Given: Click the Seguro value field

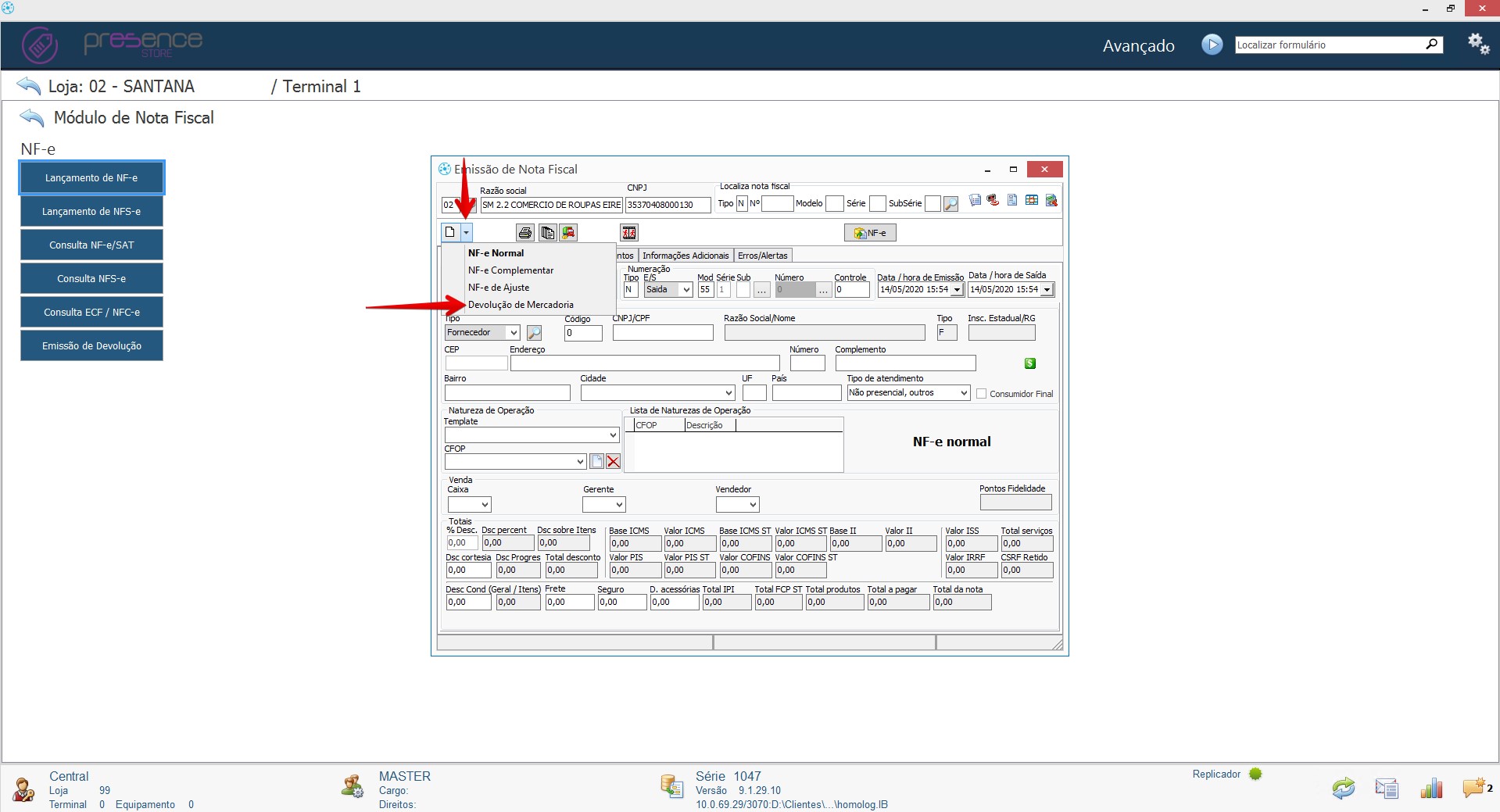Looking at the screenshot, I should pyautogui.click(x=622, y=603).
